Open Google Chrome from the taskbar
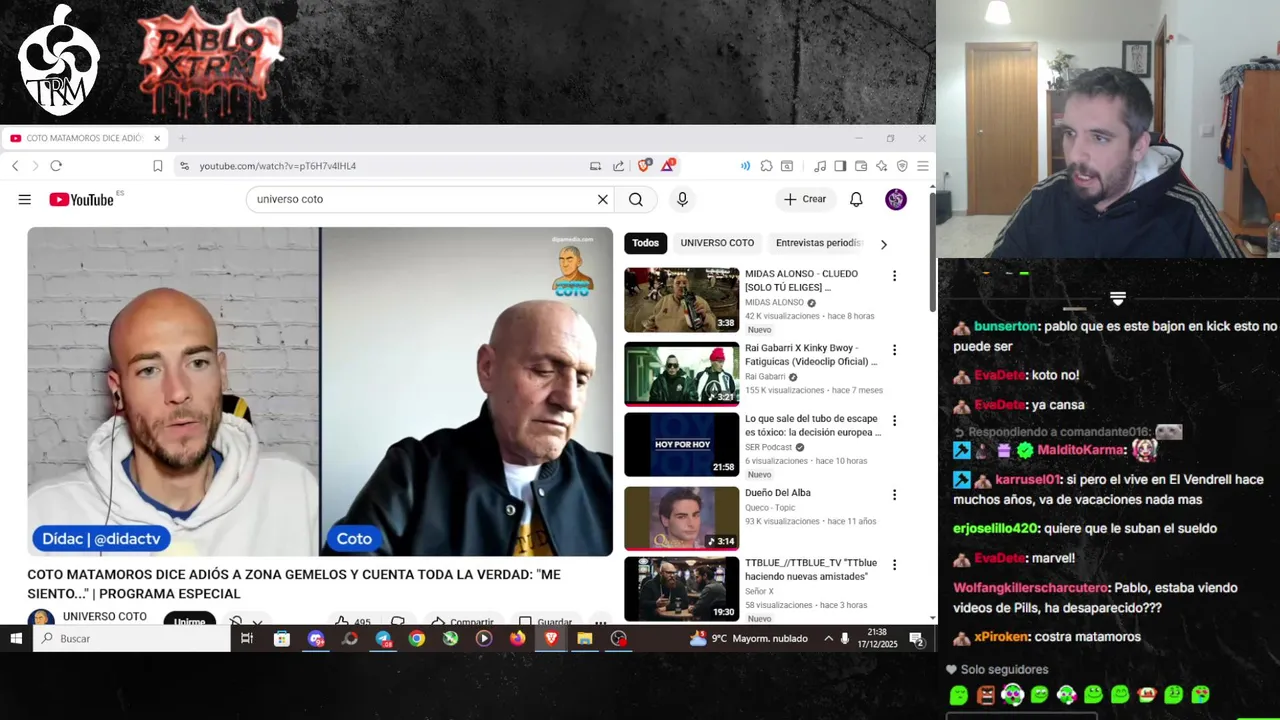 pyautogui.click(x=417, y=638)
